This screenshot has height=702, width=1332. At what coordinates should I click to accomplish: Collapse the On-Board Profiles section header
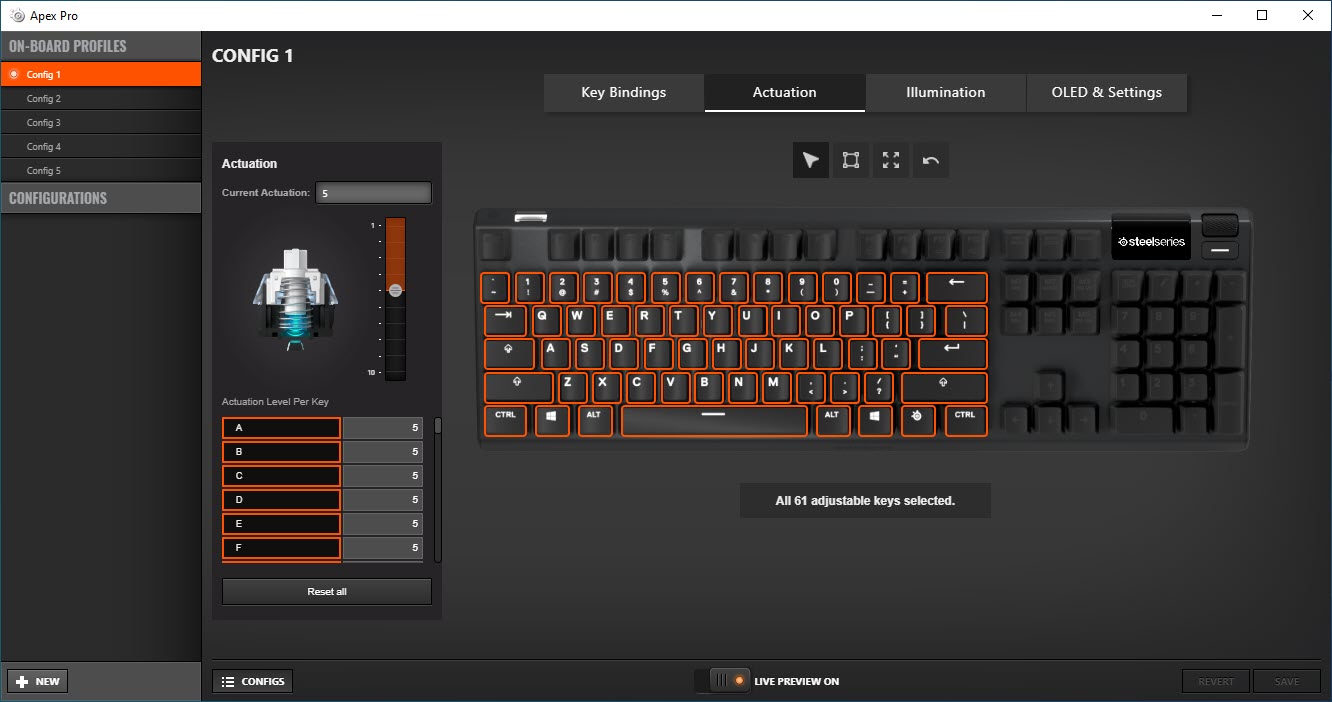[101, 46]
